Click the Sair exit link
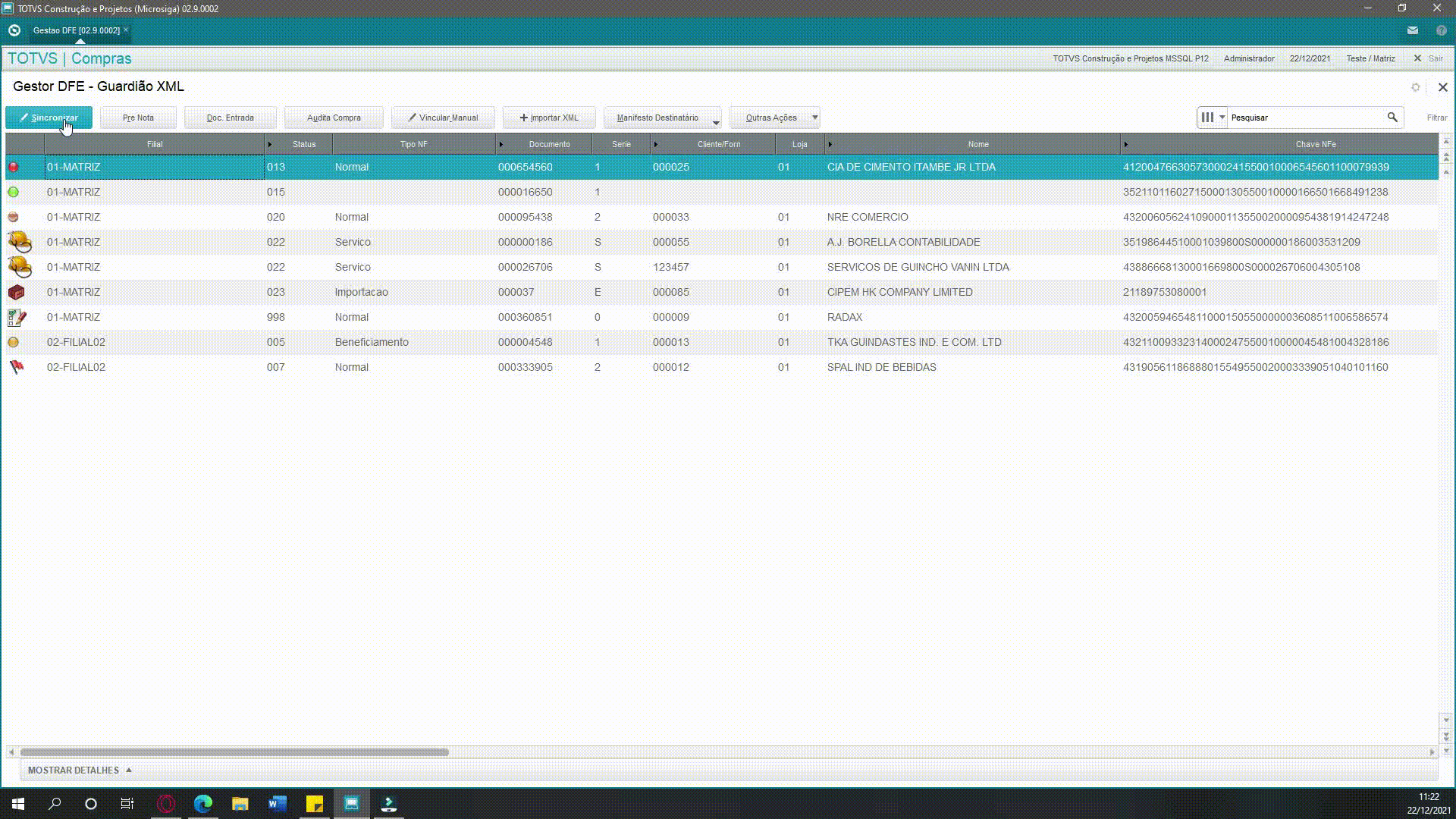Viewport: 1456px width, 819px height. (x=1429, y=58)
